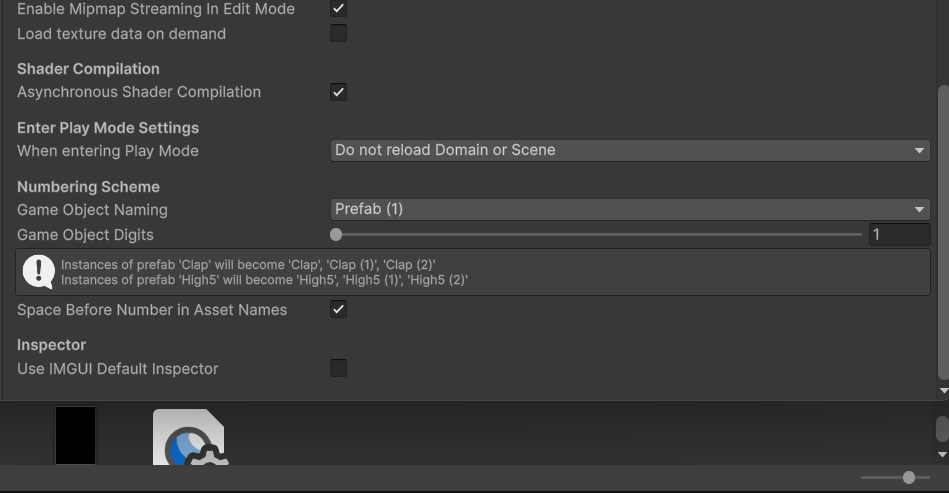The image size is (949, 493).
Task: Click the Space Before Number in Asset Names label
Action: coord(152,310)
